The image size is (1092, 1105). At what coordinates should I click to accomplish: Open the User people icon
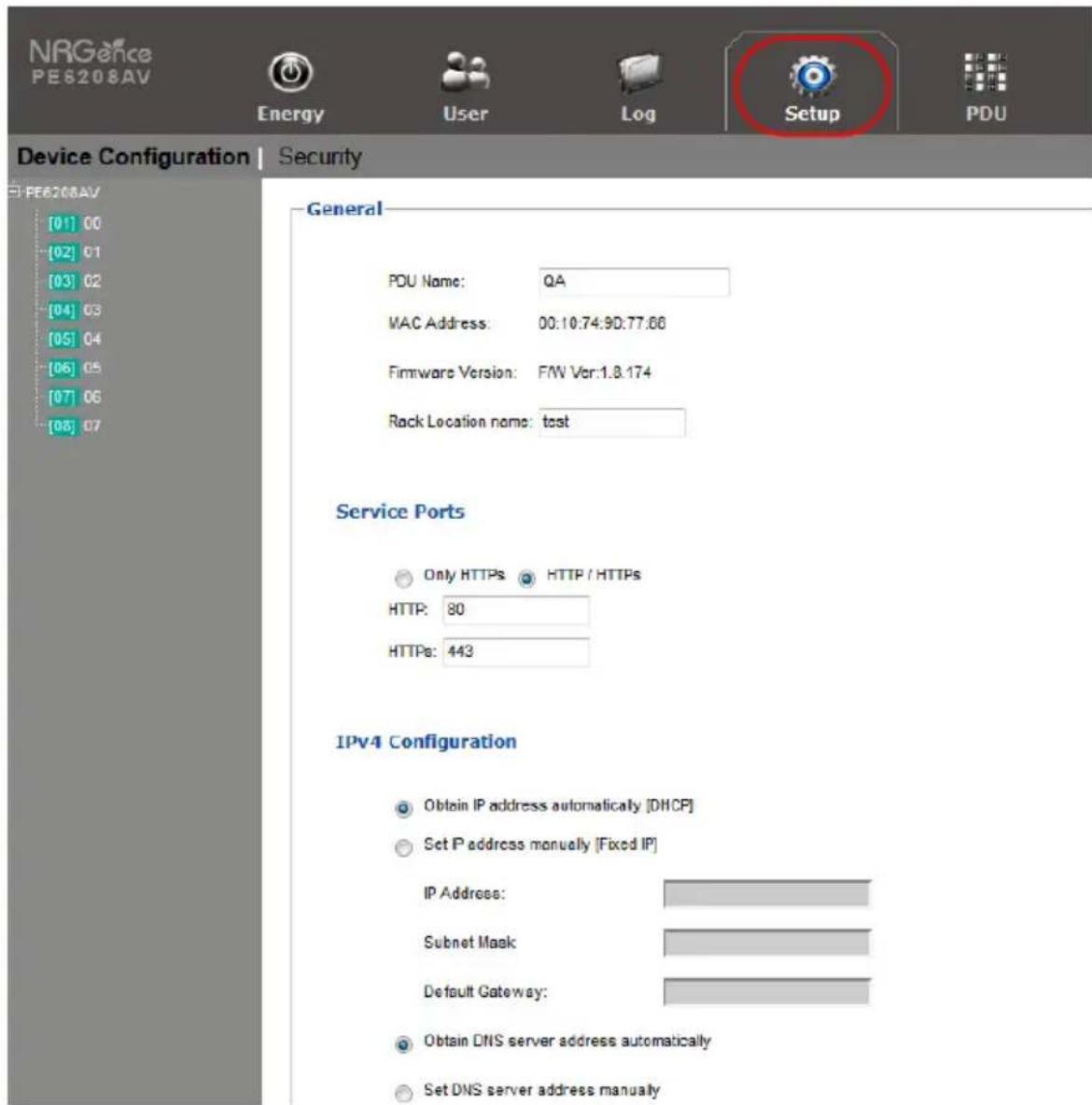[x=465, y=73]
